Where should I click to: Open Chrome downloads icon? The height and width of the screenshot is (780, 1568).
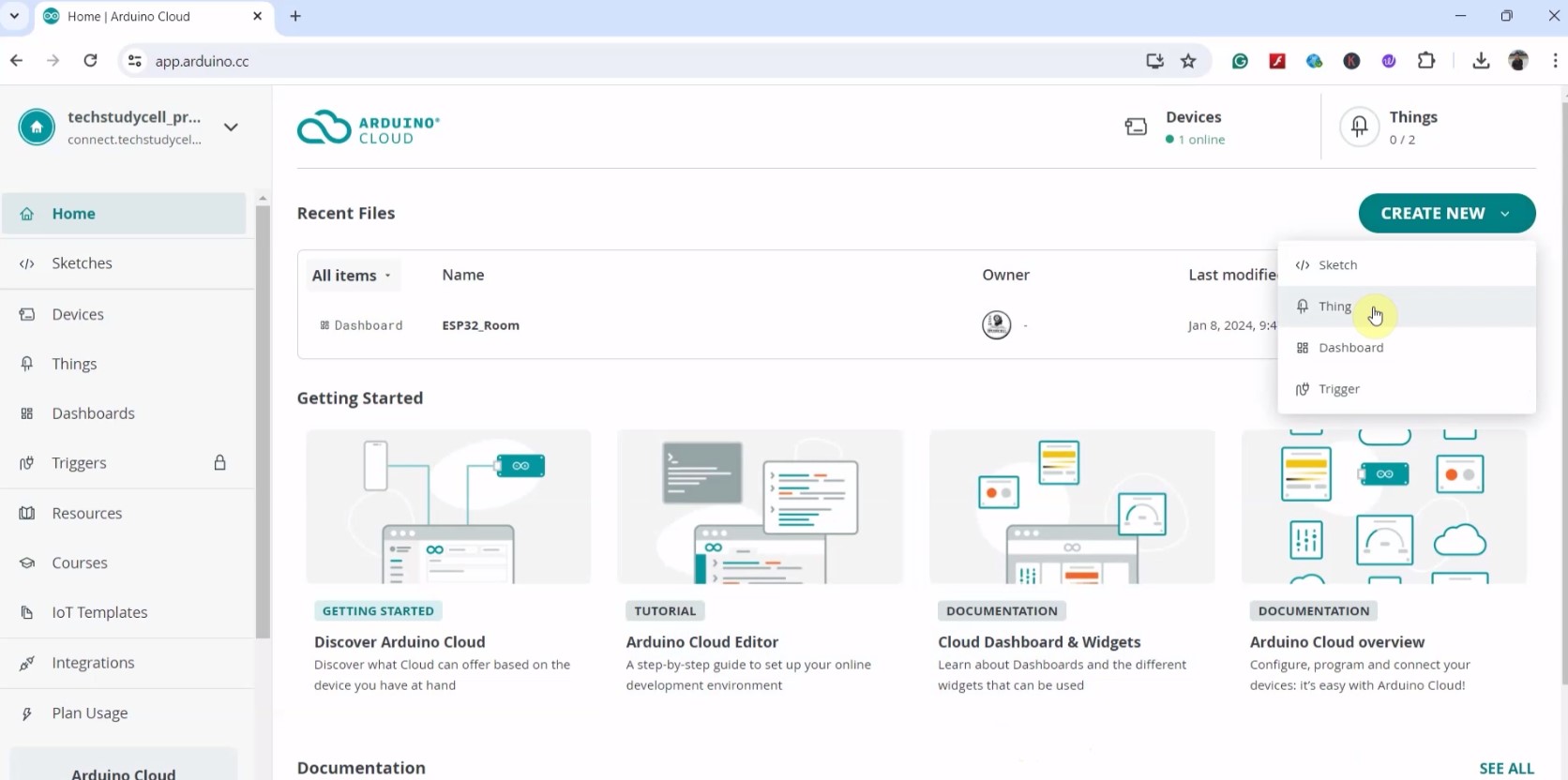tap(1481, 61)
